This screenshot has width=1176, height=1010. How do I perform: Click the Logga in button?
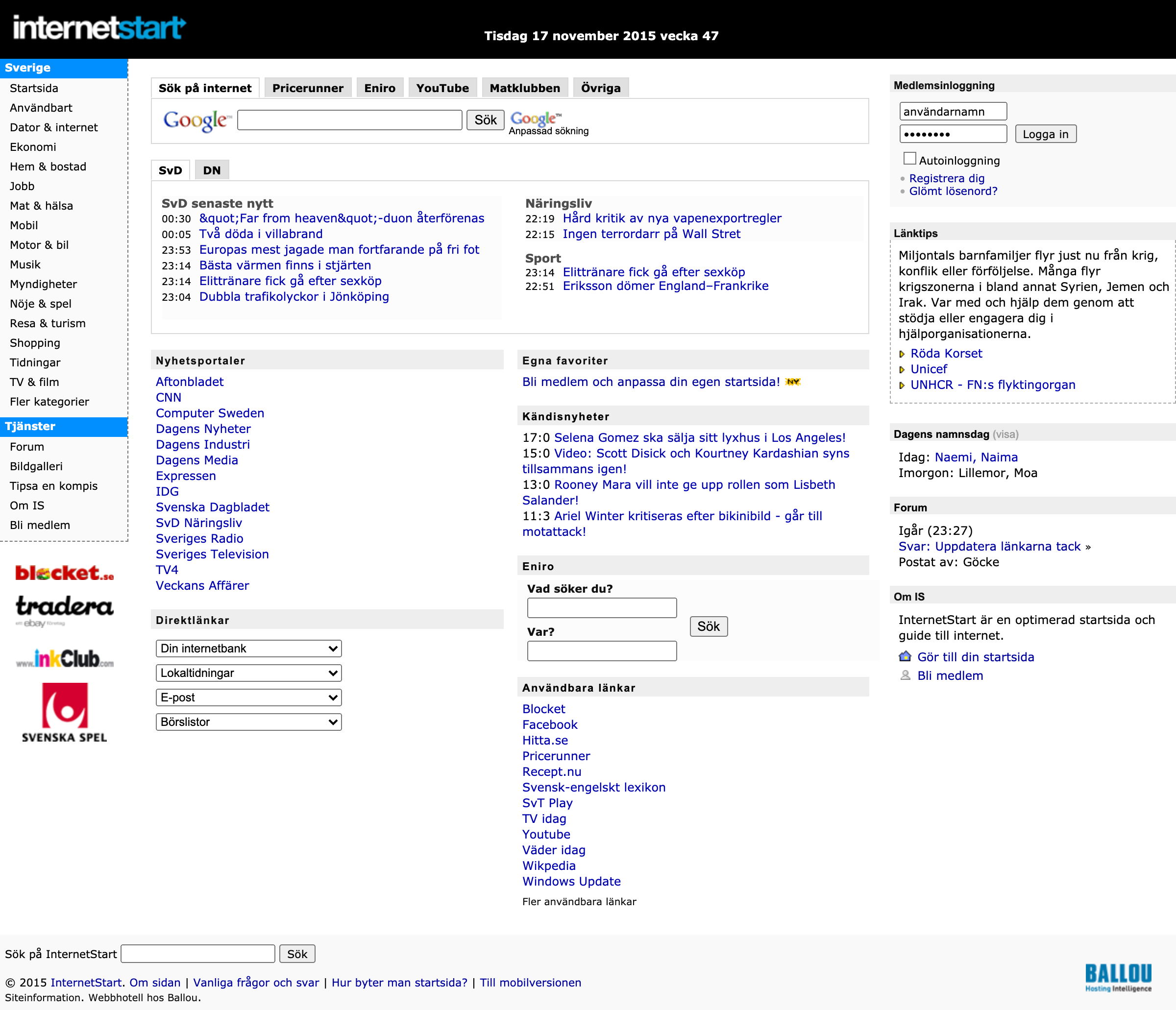(x=1046, y=134)
